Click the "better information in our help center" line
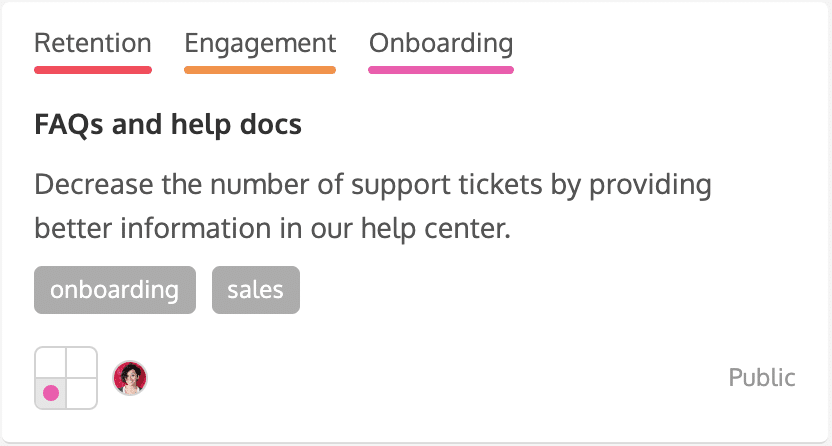 point(272,228)
